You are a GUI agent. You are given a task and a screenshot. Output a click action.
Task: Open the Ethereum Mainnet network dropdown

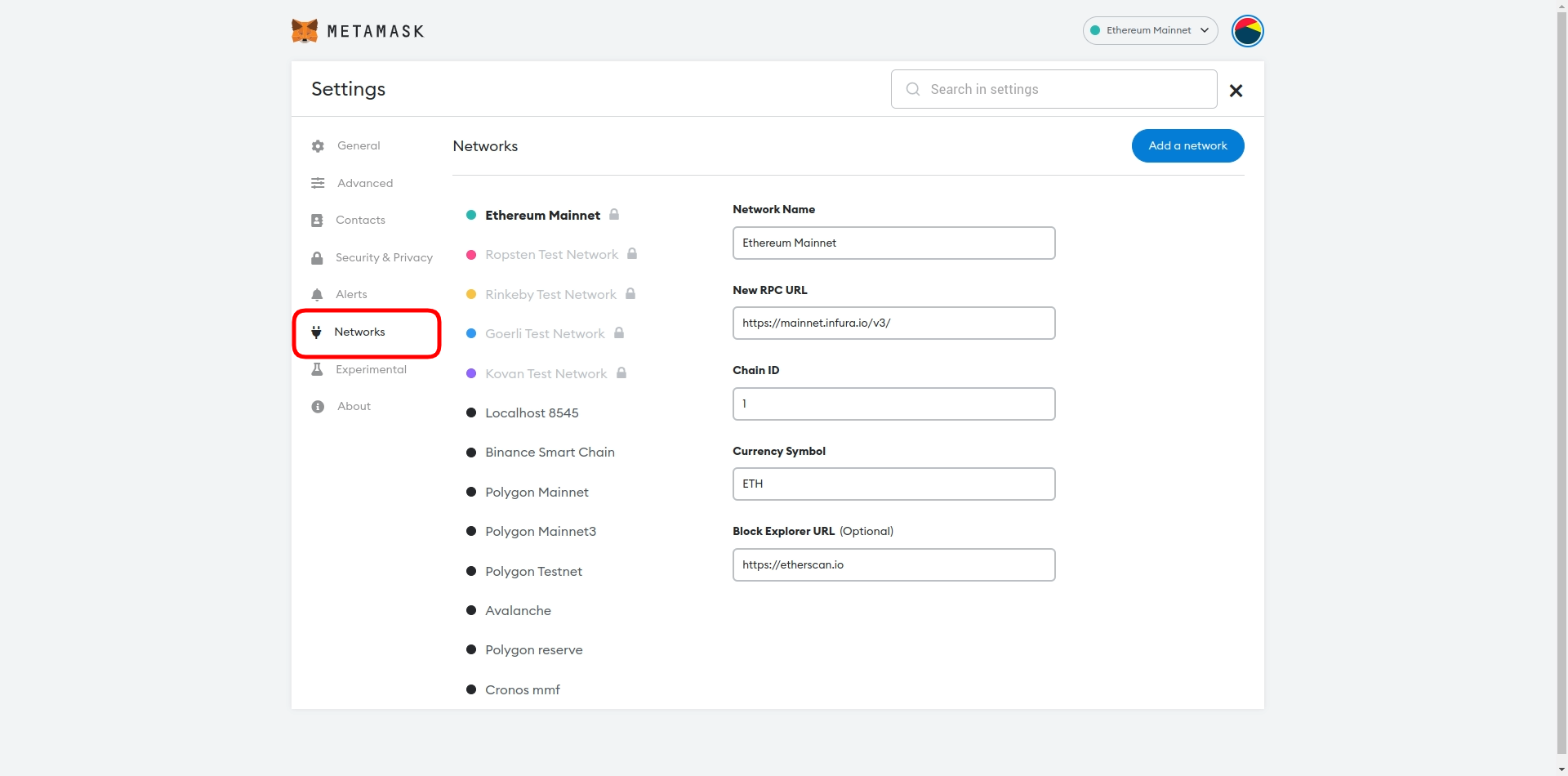[1150, 30]
